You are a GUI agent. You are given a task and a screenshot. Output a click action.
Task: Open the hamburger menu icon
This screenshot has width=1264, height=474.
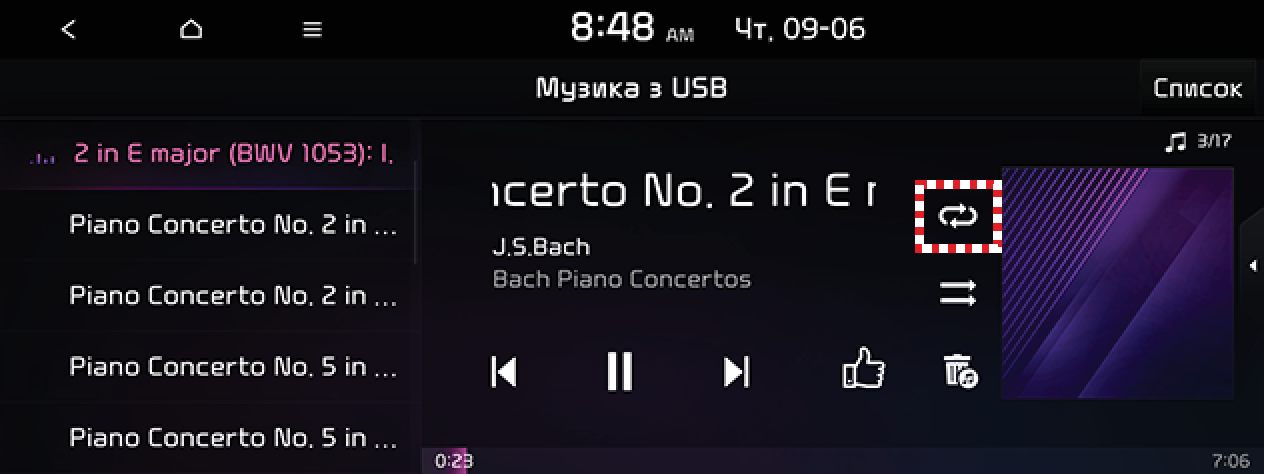tap(312, 30)
